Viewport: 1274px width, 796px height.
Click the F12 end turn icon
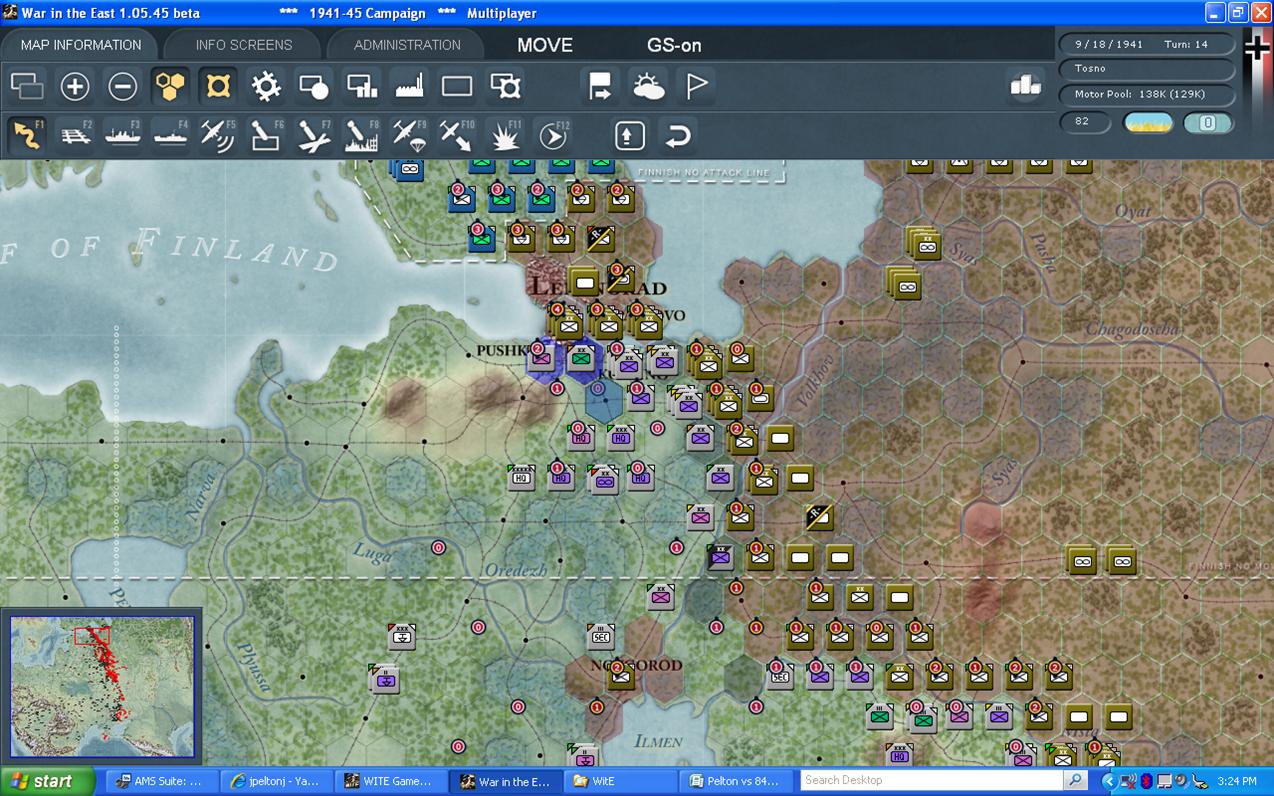click(x=553, y=135)
